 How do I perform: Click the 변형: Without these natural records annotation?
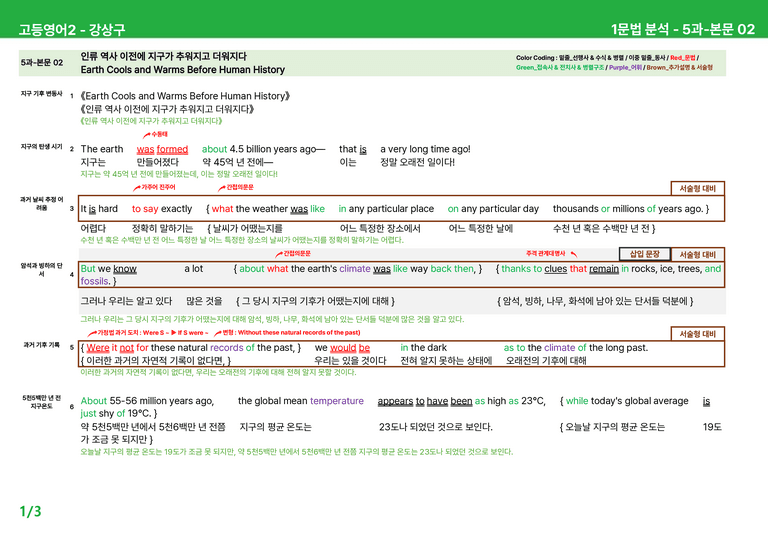pyautogui.click(x=287, y=333)
